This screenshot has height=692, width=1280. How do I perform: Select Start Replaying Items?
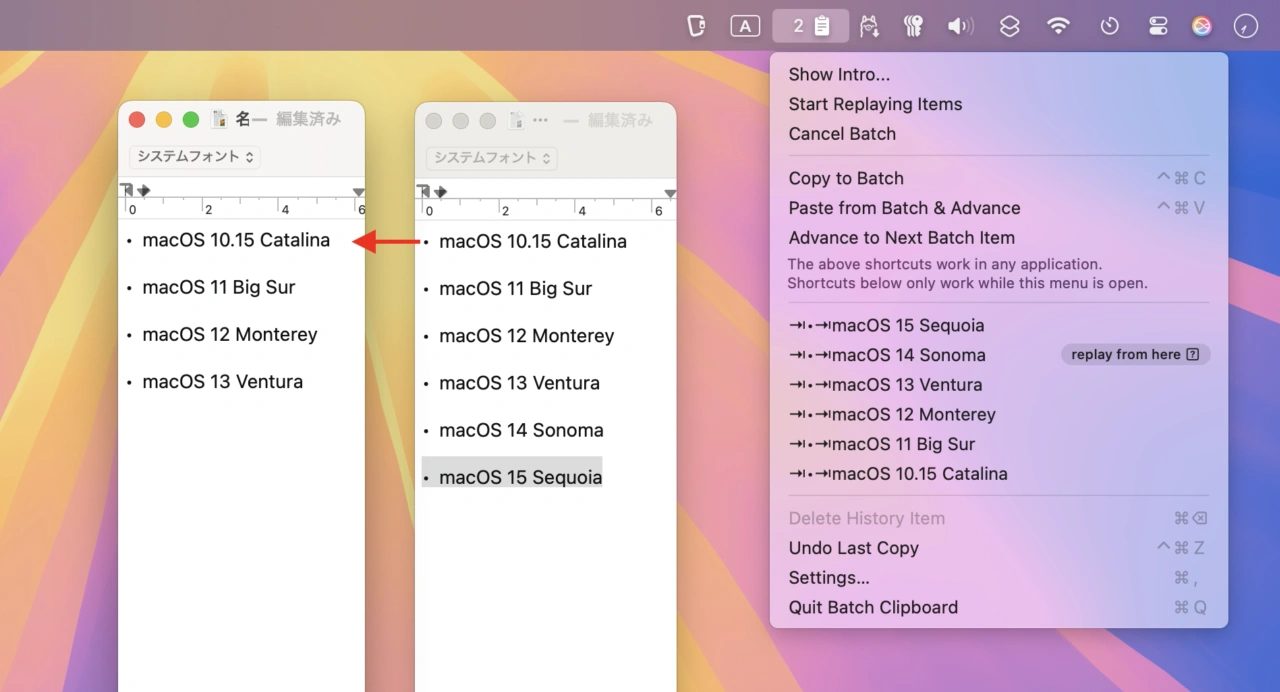pos(875,104)
